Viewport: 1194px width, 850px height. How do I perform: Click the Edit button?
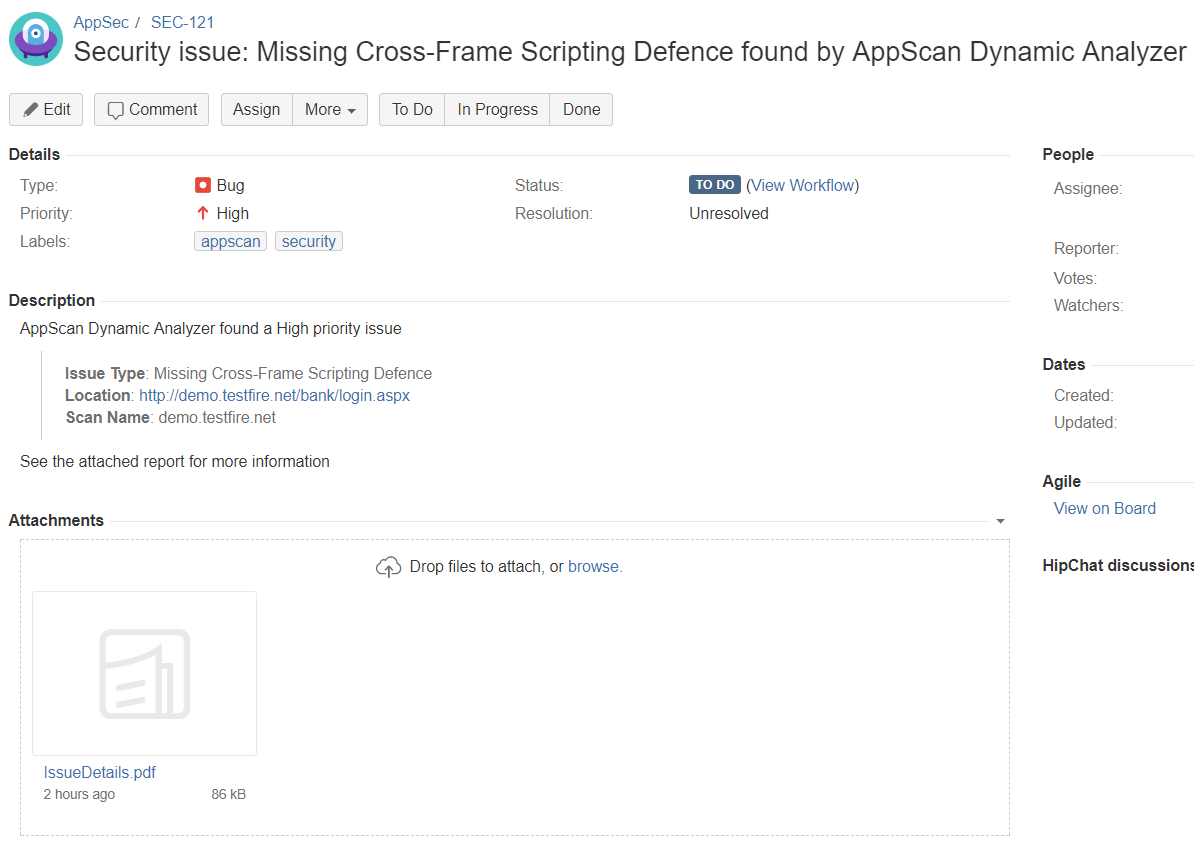pos(46,110)
